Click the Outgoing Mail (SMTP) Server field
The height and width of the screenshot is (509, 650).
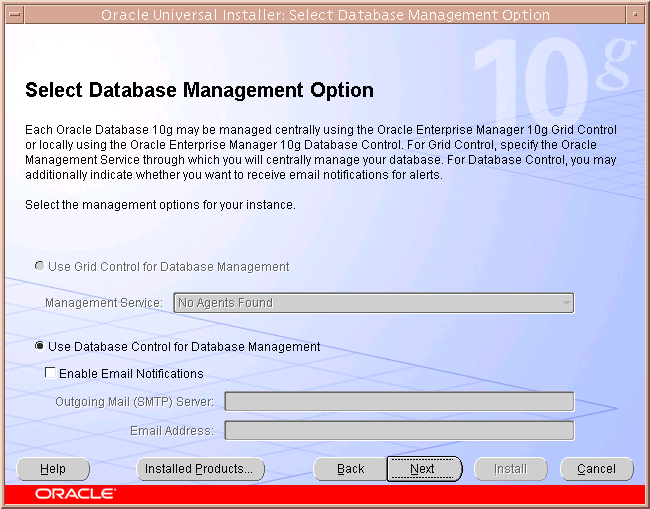click(x=399, y=402)
